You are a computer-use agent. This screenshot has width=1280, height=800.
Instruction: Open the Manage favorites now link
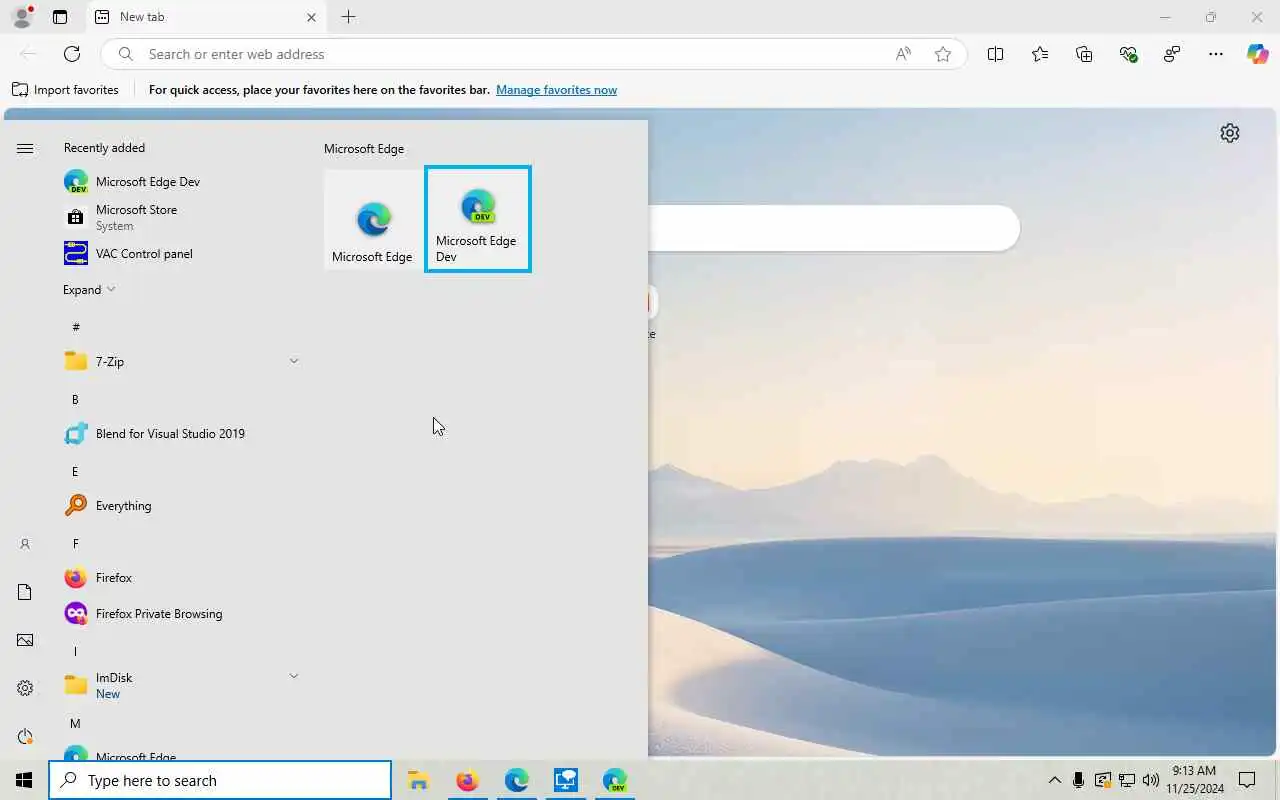(x=556, y=90)
